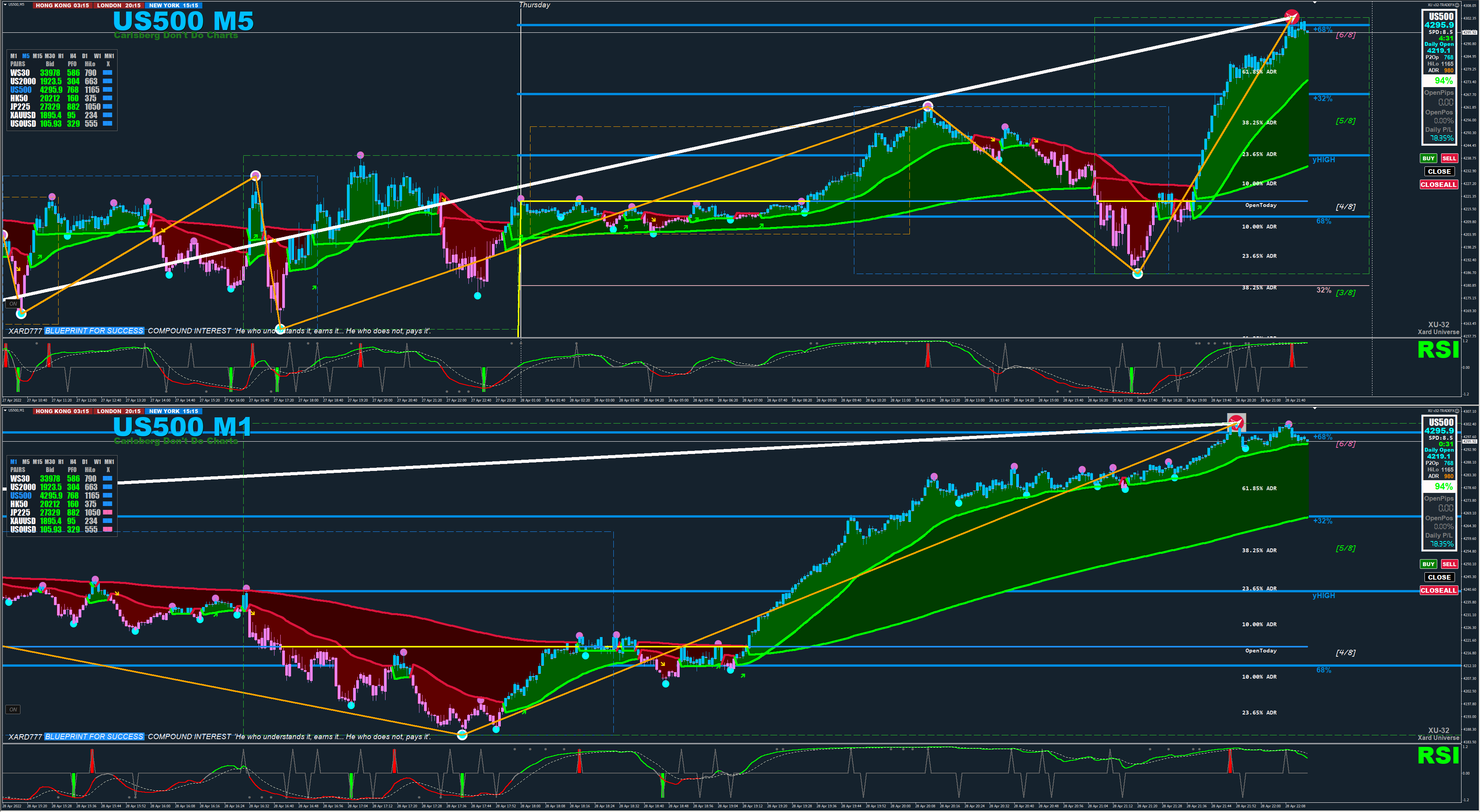Click the BLUEPRINT FOR SUCCESS label on the upper chart
The image size is (1480, 812).
[94, 331]
